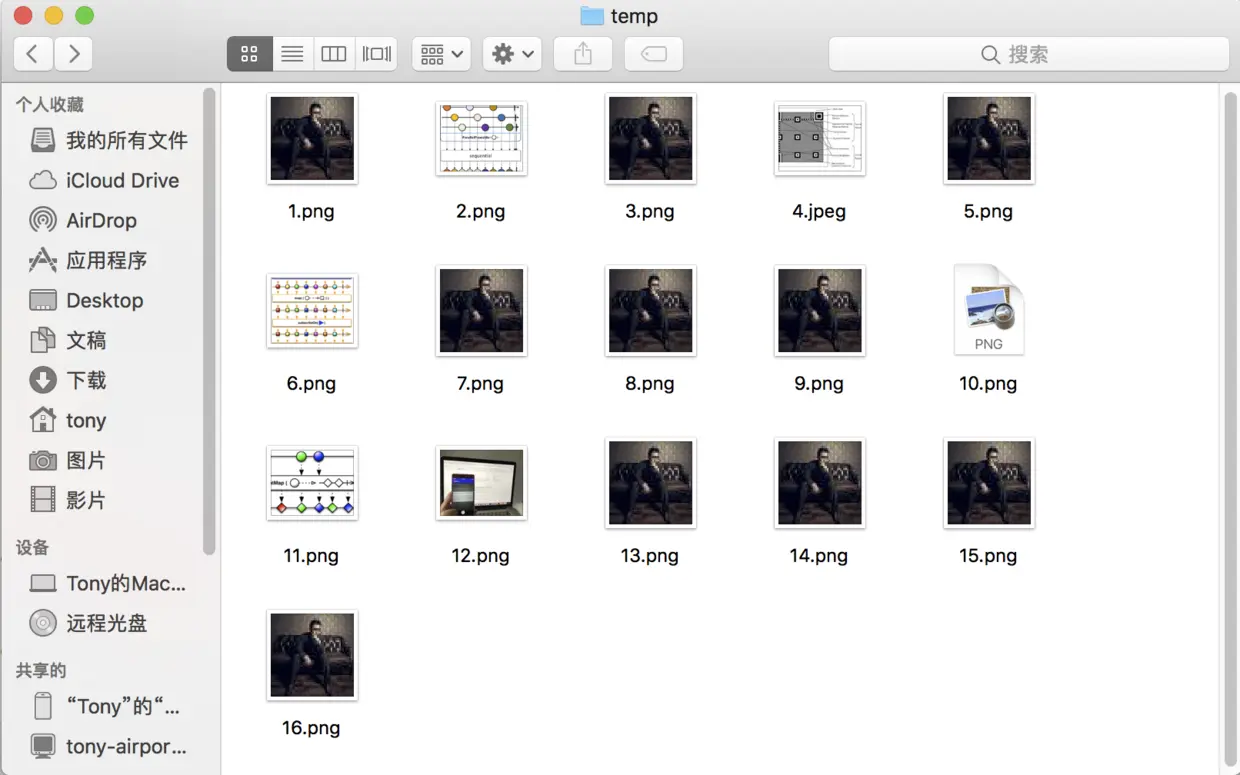Viewport: 1240px width, 775px height.
Task: Select the 16.png thumbnail
Action: pos(312,655)
